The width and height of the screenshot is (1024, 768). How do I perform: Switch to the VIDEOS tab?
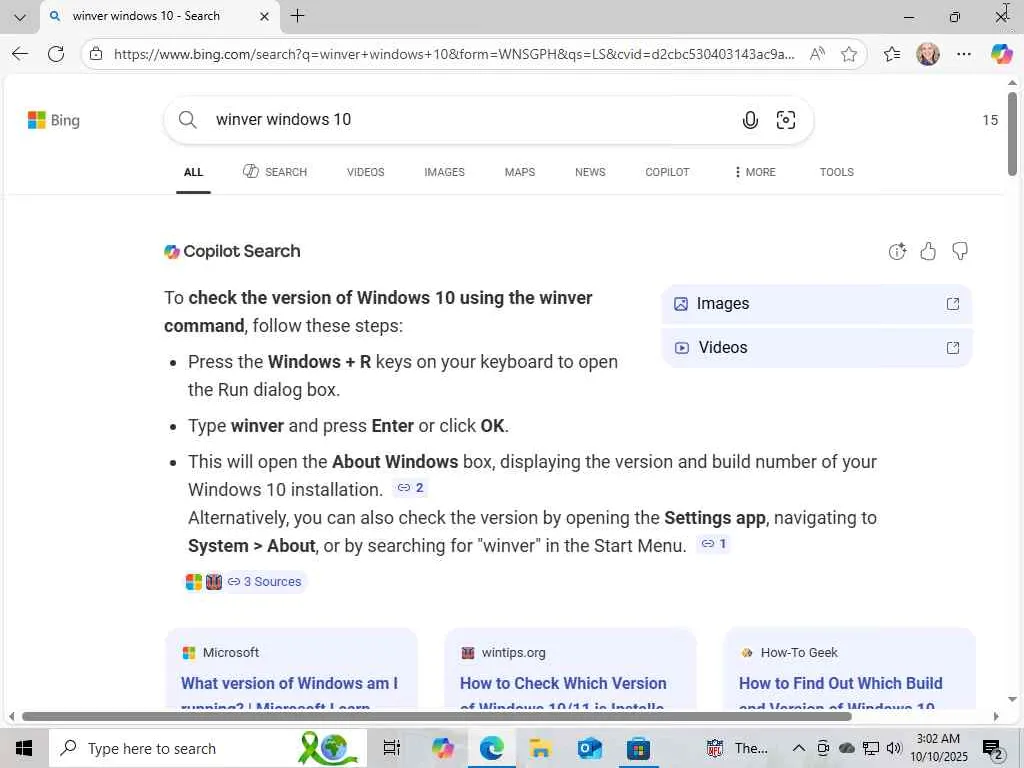365,172
